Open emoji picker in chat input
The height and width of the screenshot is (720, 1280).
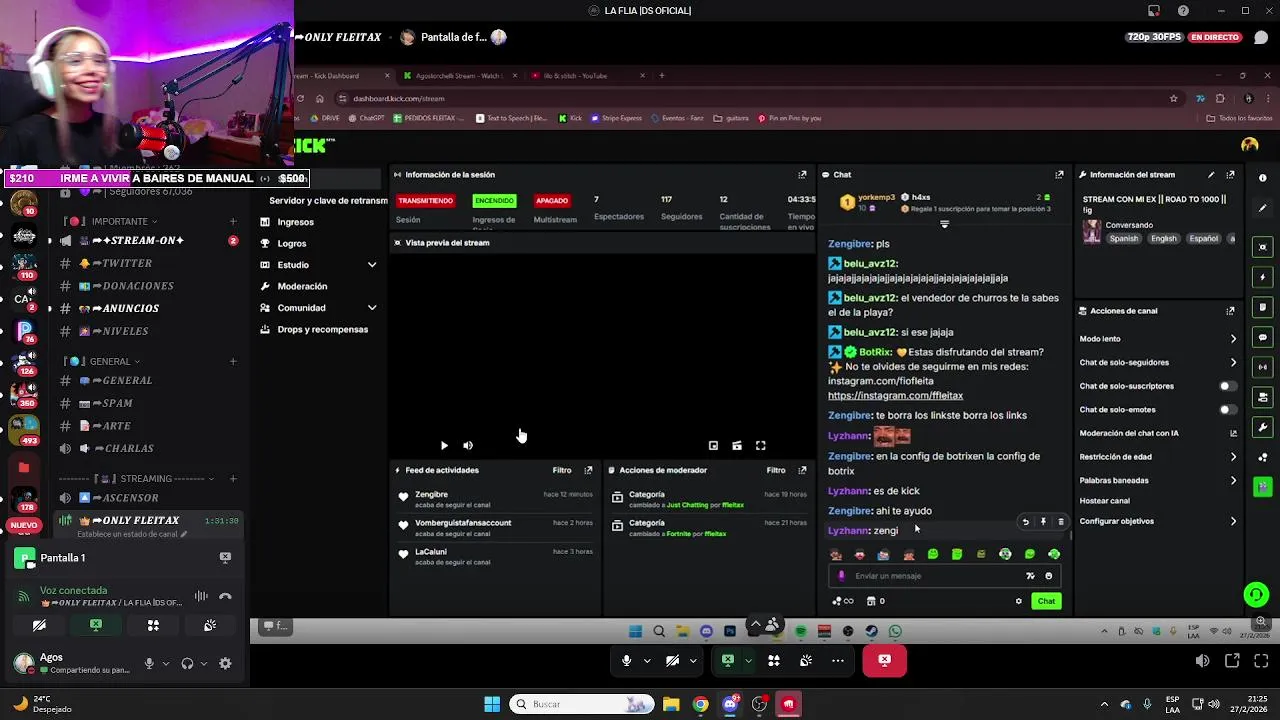(1049, 576)
